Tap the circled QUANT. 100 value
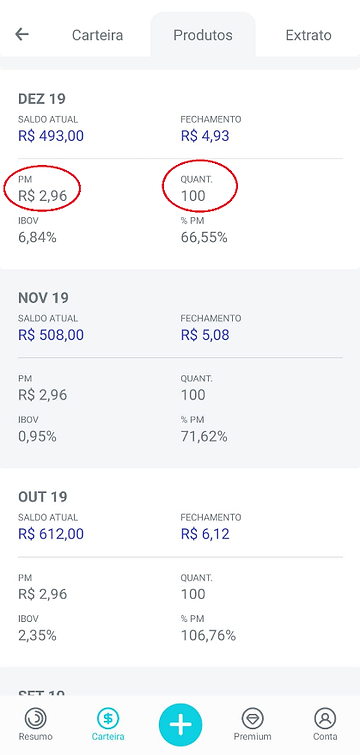This screenshot has height=755, width=360. pos(193,195)
